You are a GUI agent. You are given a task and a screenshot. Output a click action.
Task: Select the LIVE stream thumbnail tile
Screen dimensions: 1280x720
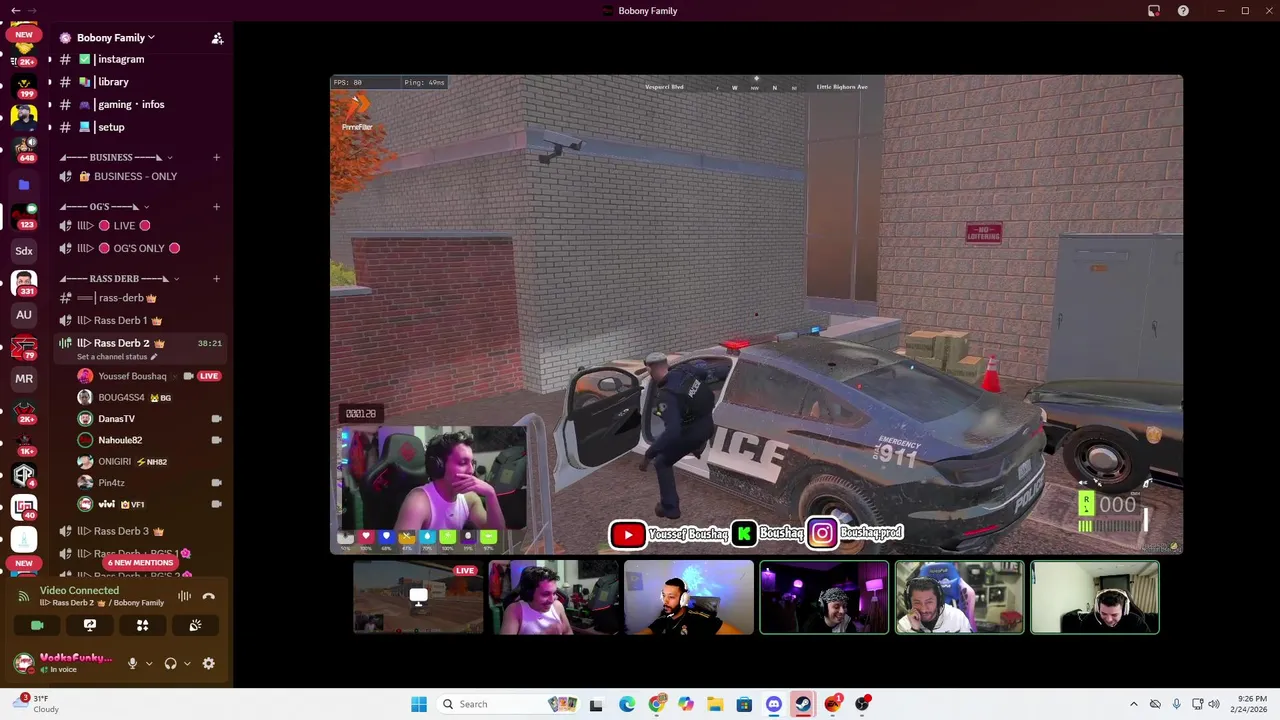[418, 597]
